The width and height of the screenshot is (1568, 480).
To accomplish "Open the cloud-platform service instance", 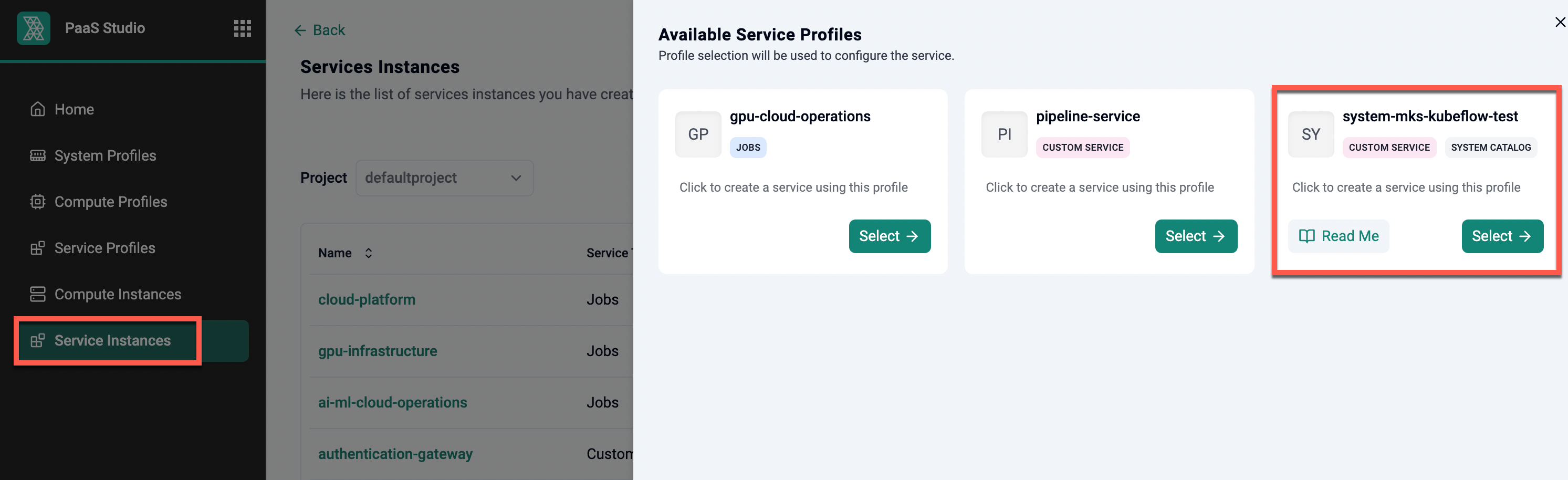I will 367,300.
